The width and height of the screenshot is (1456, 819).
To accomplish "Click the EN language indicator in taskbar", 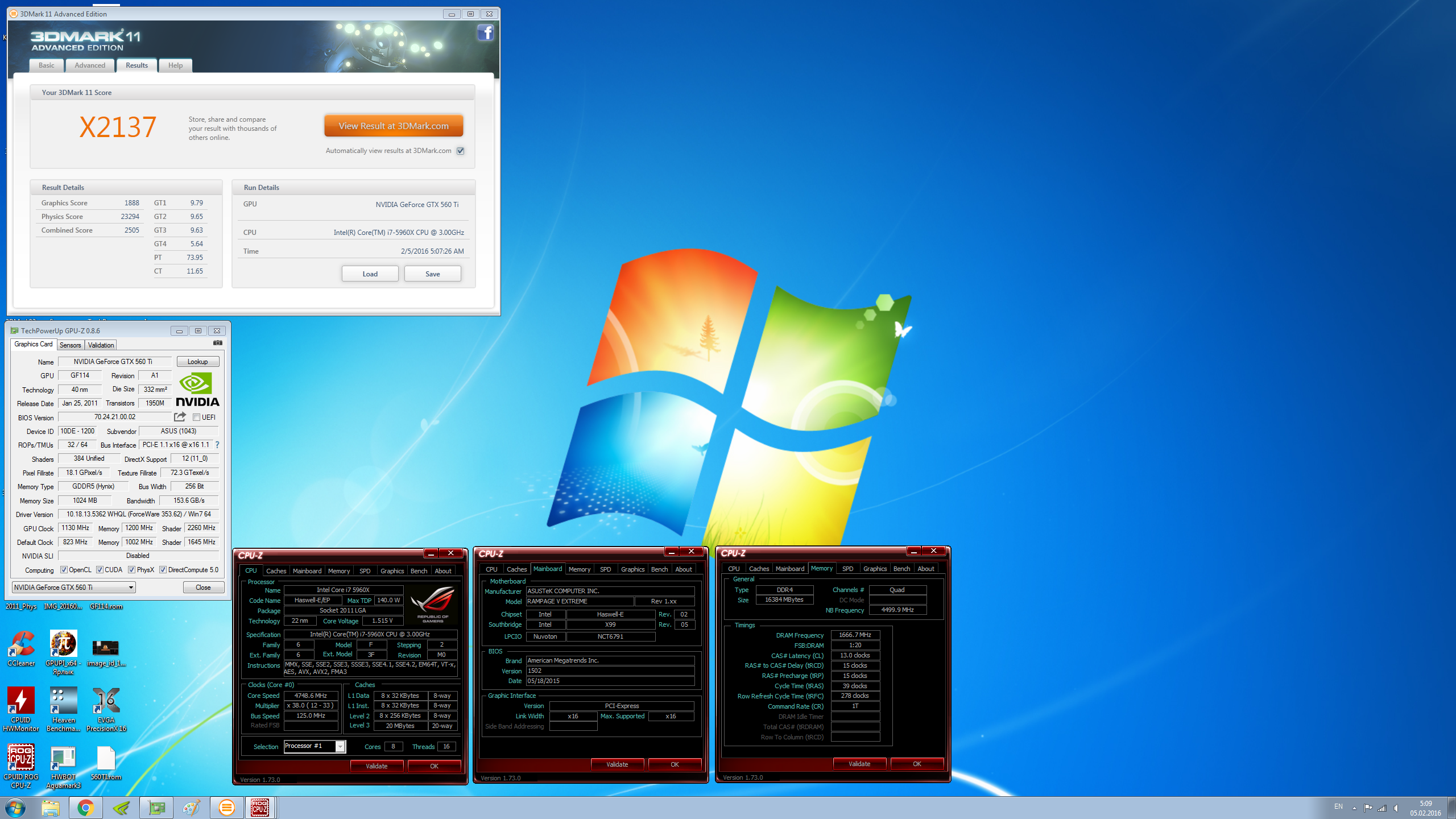I will [1338, 807].
